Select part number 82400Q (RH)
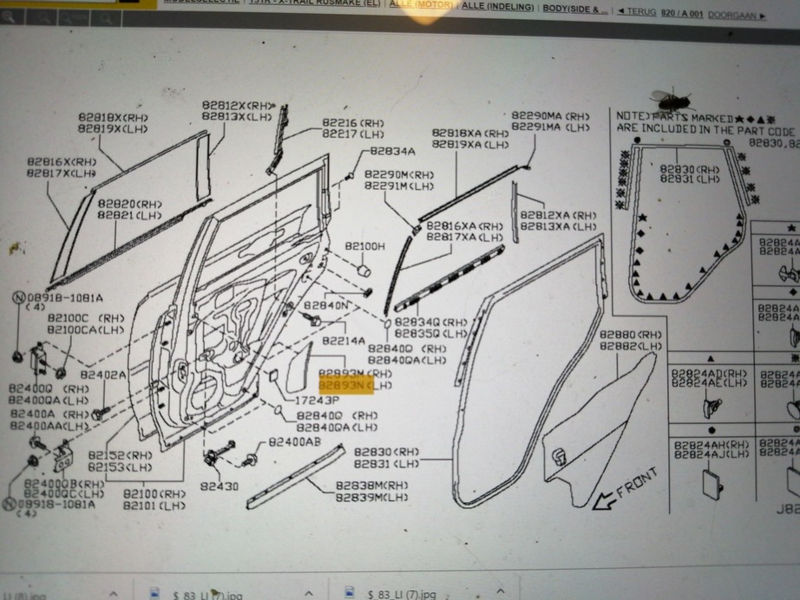The height and width of the screenshot is (600, 800). [x=49, y=389]
